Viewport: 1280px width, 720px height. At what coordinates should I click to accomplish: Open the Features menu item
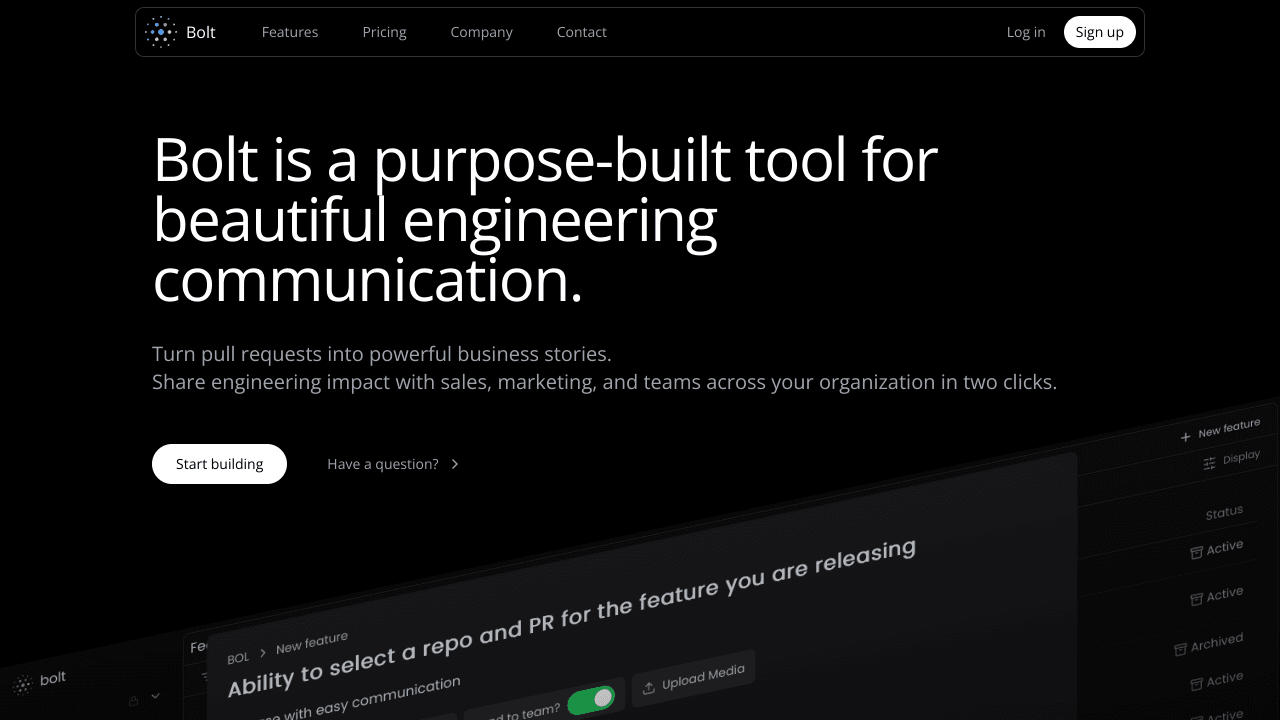[290, 32]
